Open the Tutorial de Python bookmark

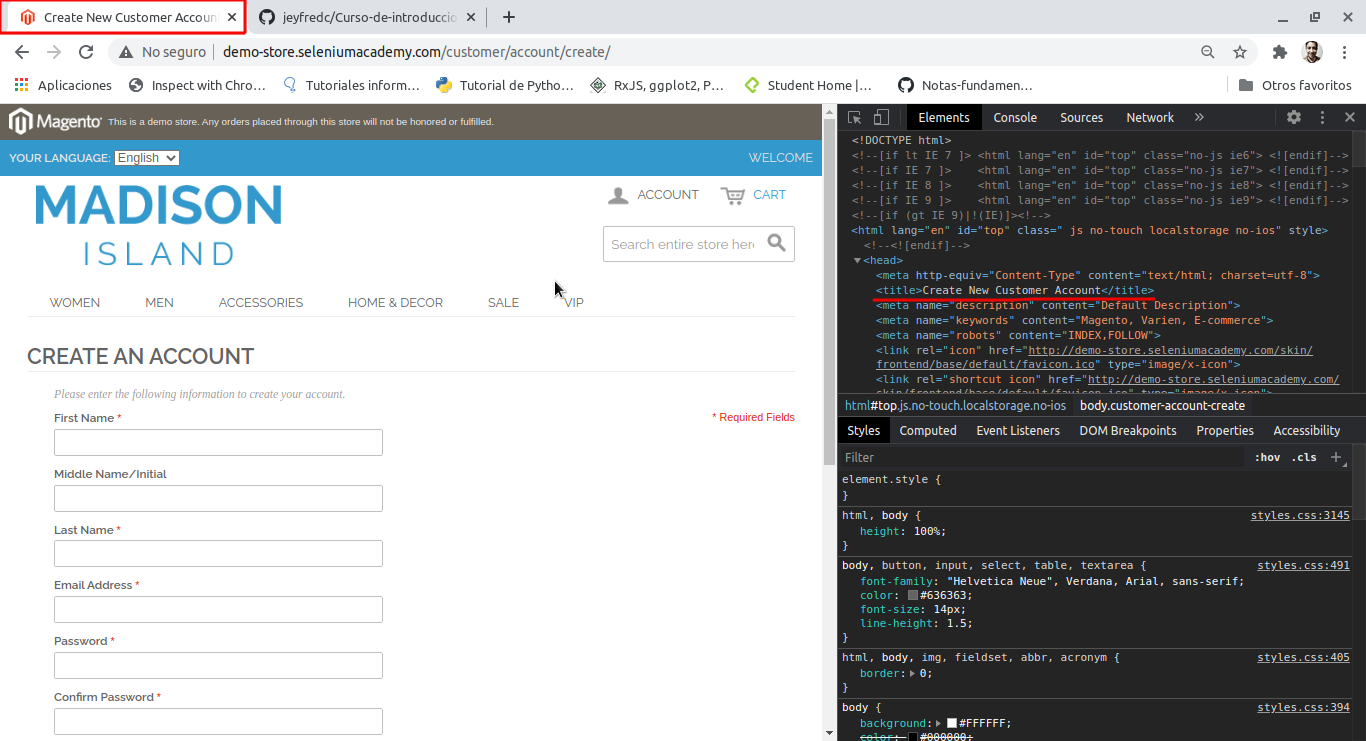[505, 85]
